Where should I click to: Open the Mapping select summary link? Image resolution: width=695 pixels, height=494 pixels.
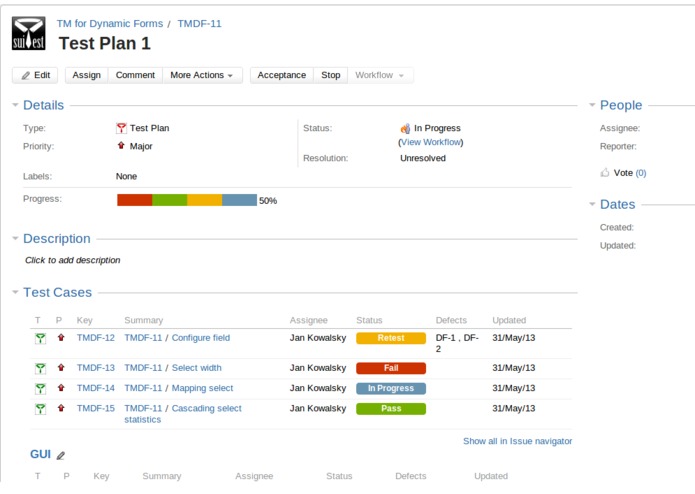202,388
